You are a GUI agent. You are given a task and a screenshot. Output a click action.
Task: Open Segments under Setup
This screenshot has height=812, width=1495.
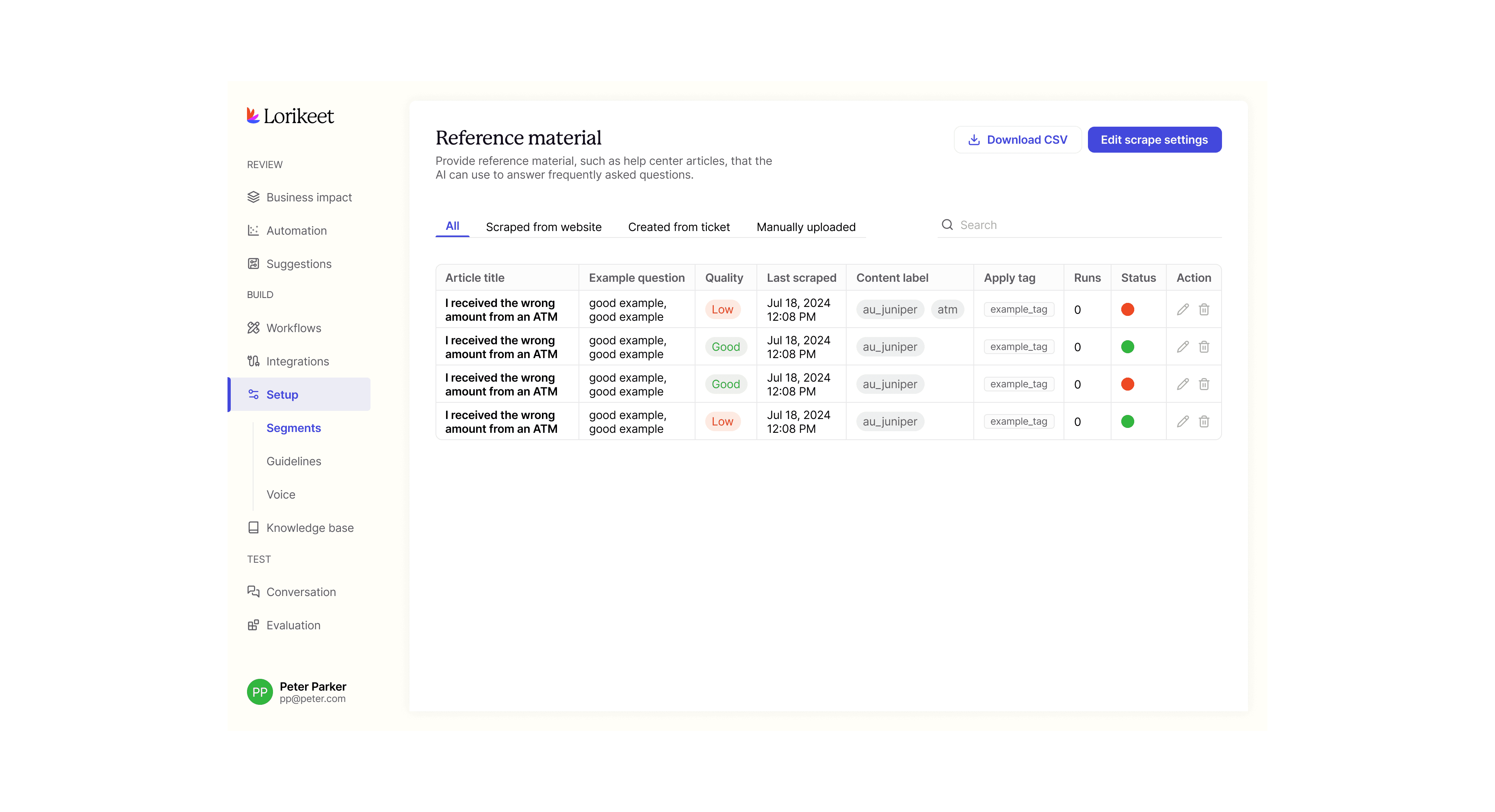[294, 428]
